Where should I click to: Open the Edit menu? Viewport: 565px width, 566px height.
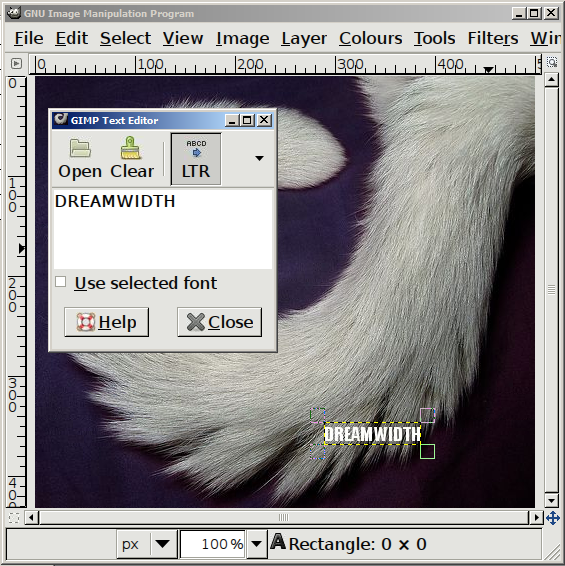tap(71, 38)
